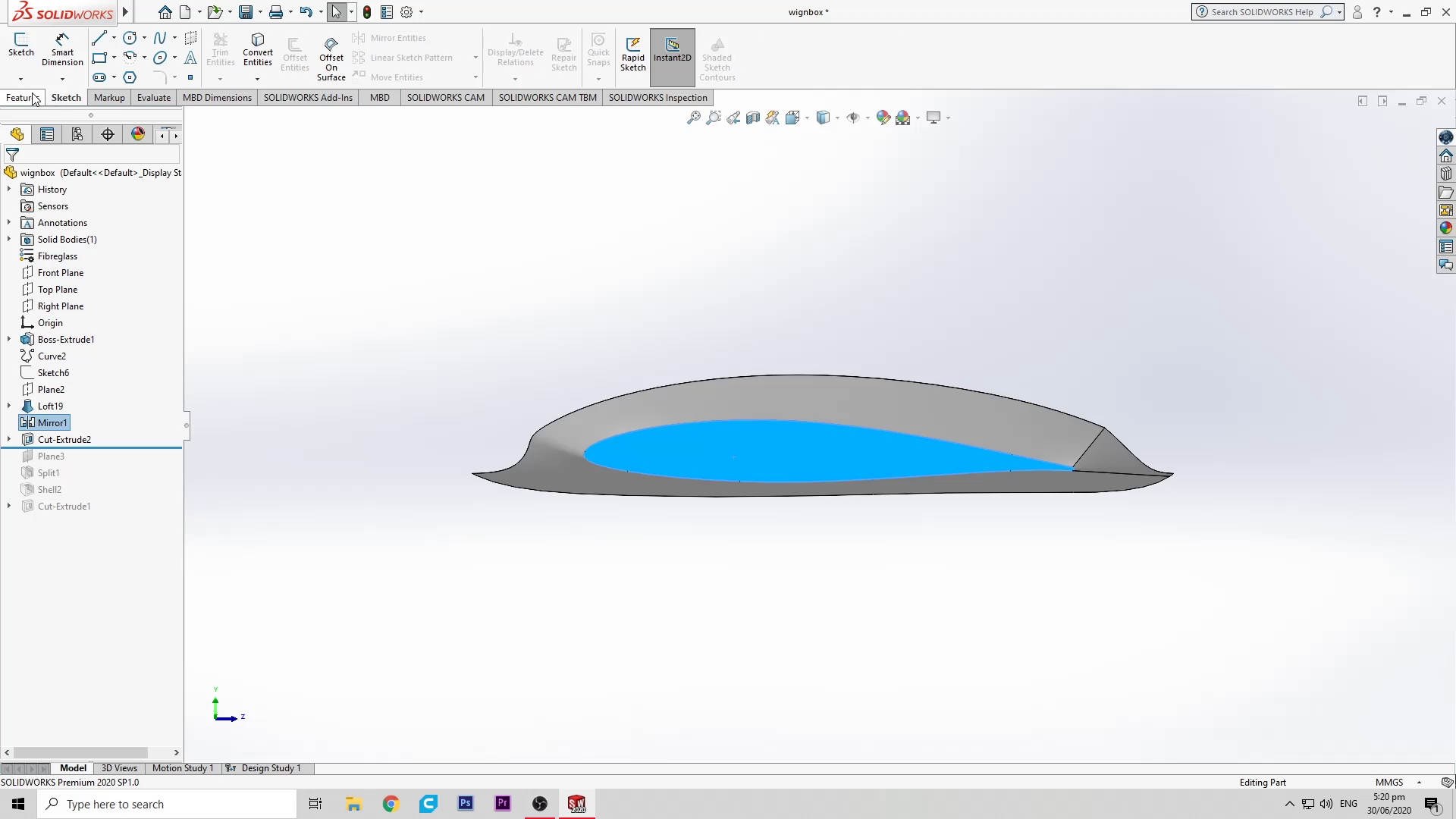Select the sketch Text tool
The image size is (1456, 819).
coord(190,58)
